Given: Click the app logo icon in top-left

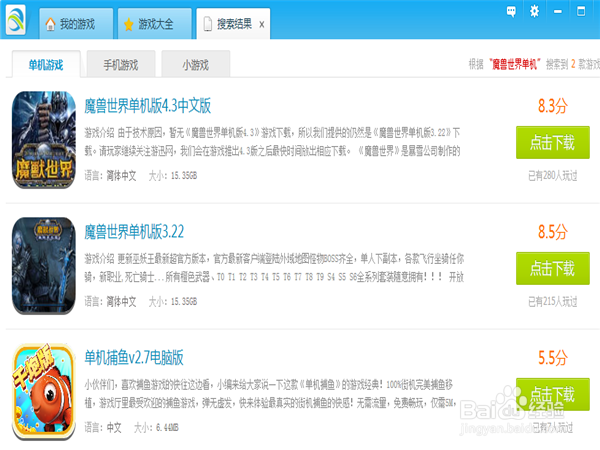Looking at the screenshot, I should tap(16, 20).
